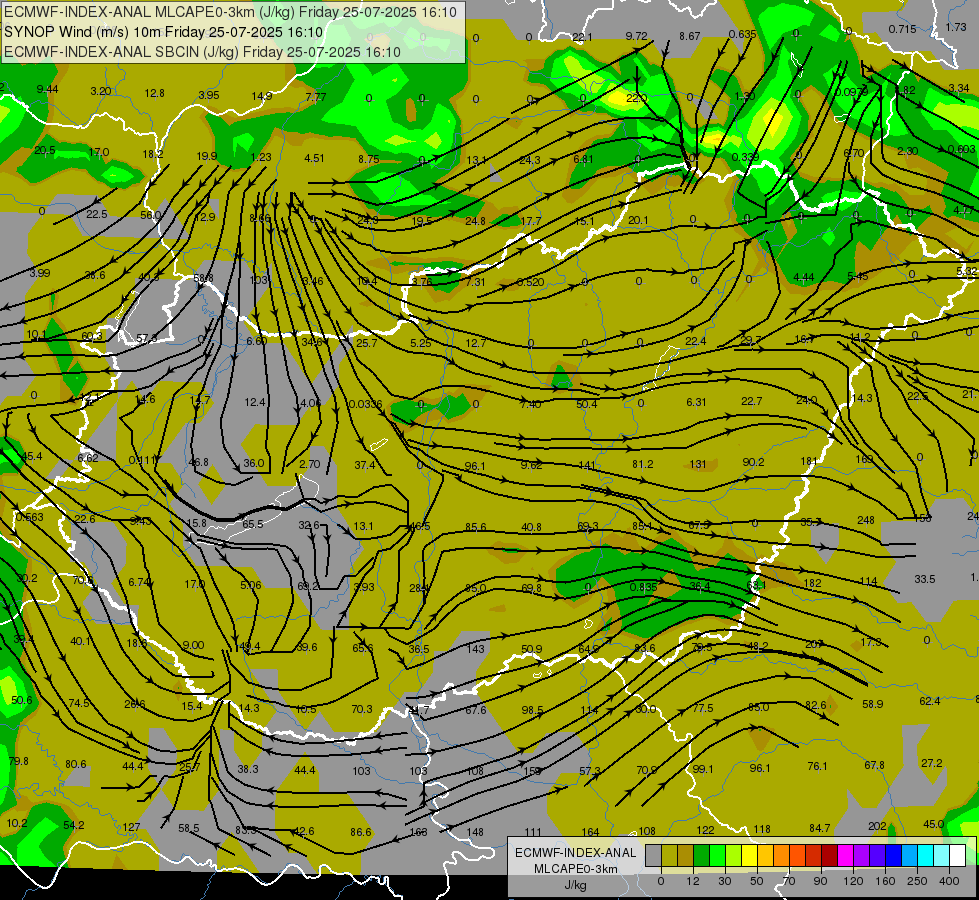
Task: Click the legend scale value '160'
Action: [x=885, y=881]
